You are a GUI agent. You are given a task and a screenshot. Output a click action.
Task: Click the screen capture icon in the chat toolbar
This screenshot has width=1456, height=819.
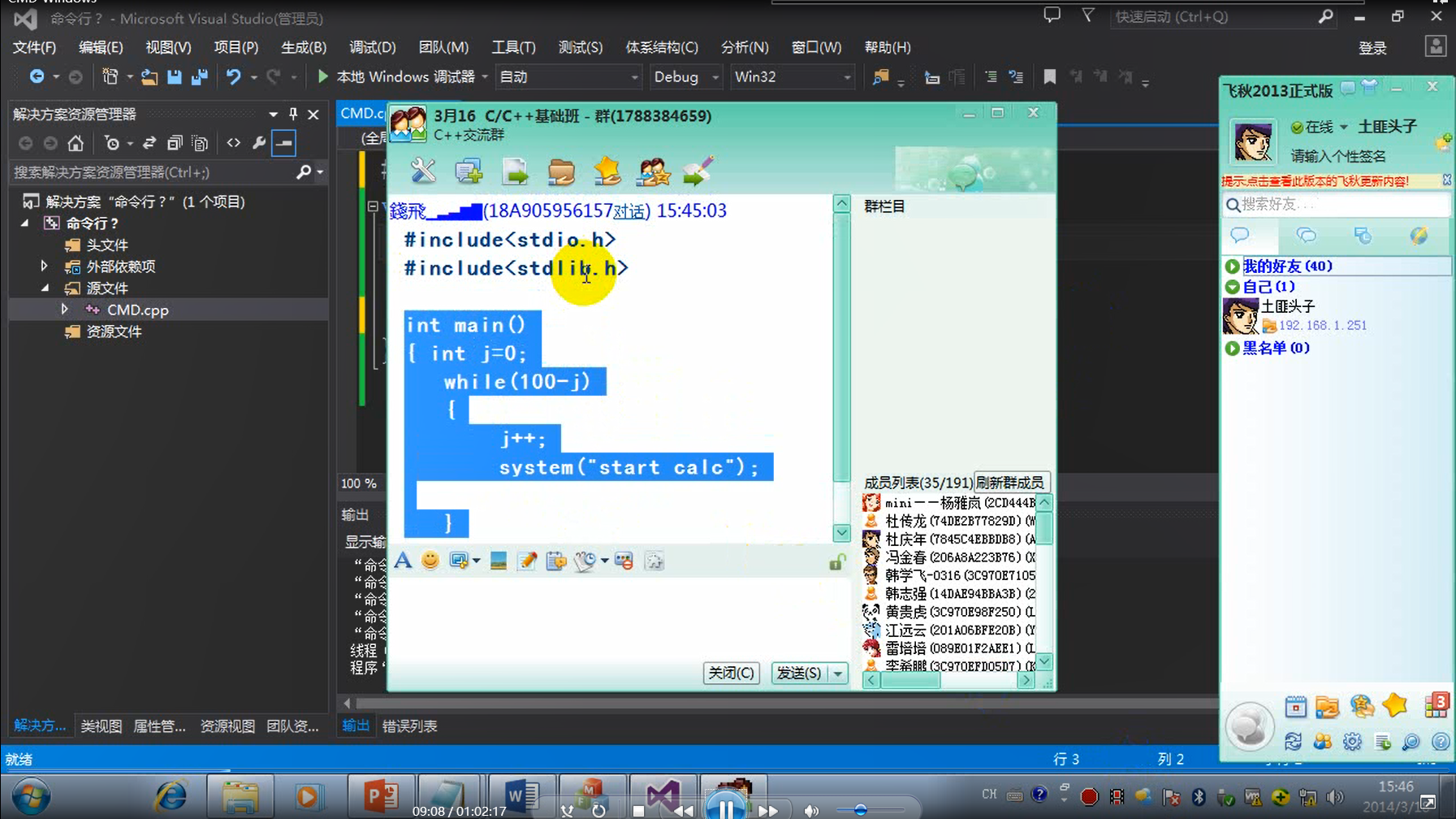pos(459,560)
